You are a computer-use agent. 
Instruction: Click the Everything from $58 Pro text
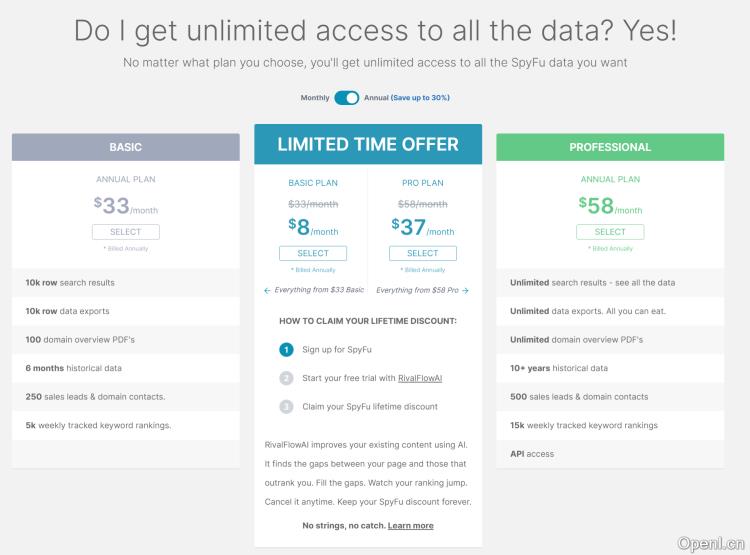[x=418, y=290]
